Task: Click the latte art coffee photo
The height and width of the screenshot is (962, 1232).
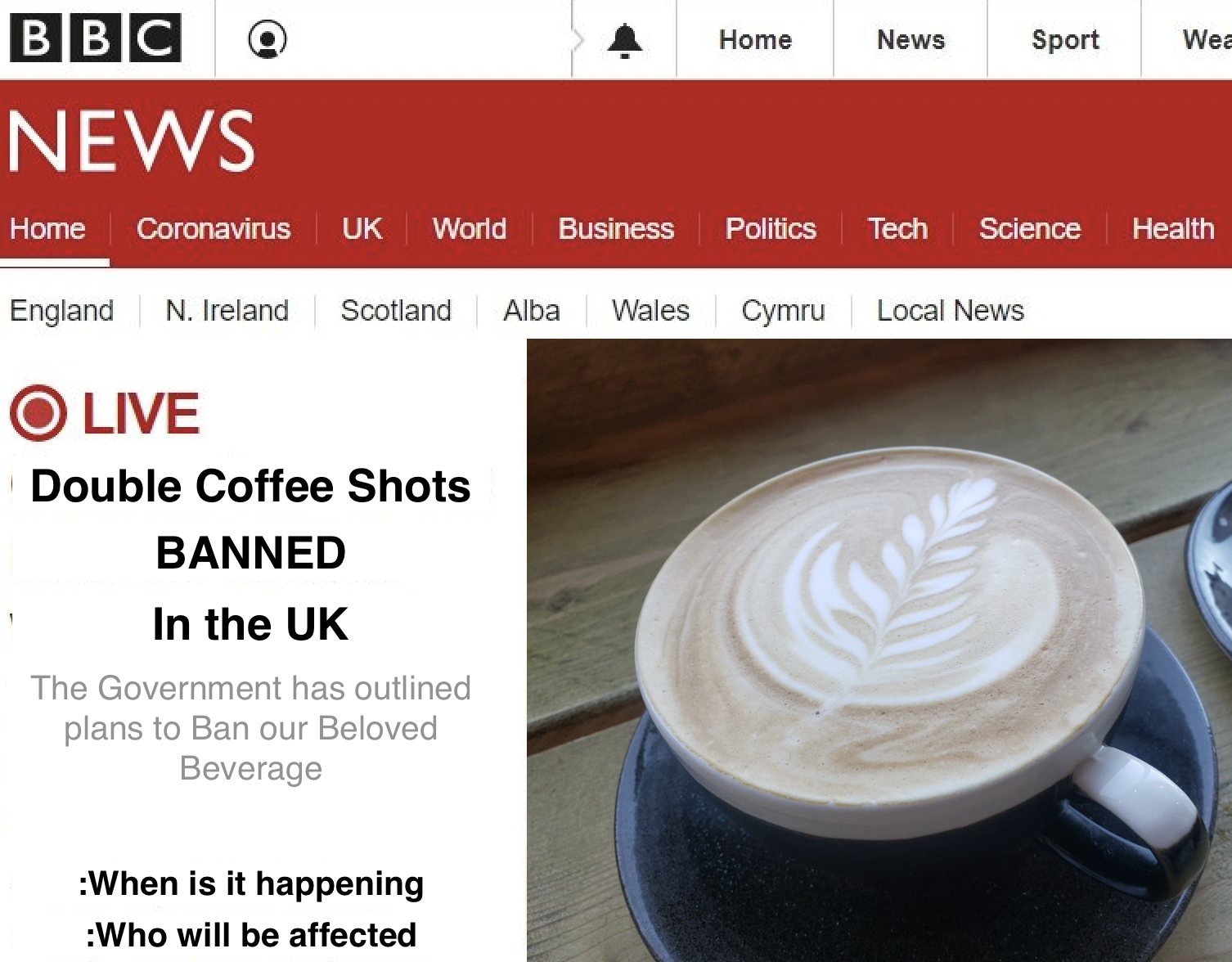Action: 879,650
